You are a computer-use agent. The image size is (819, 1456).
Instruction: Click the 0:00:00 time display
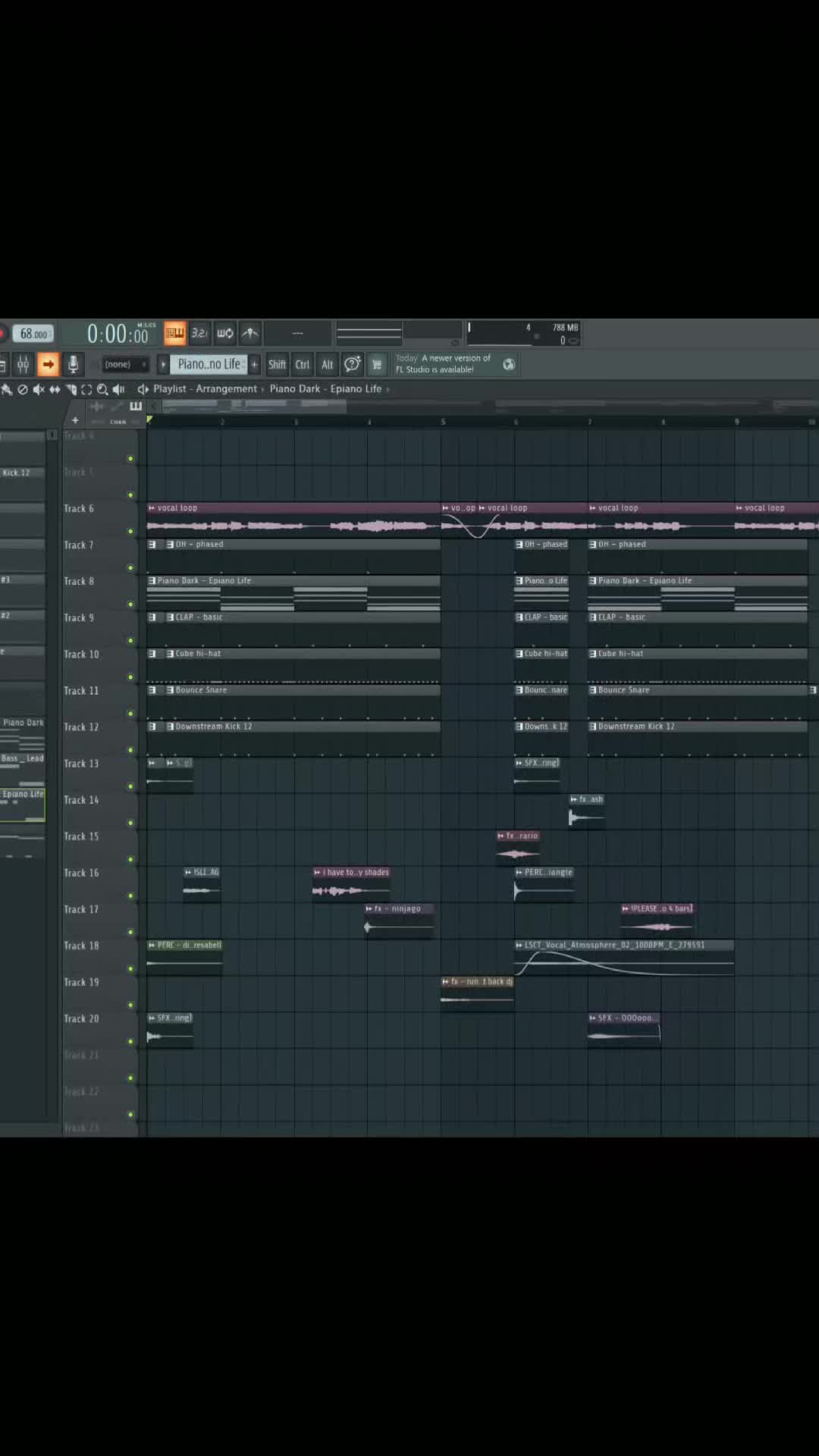point(118,334)
